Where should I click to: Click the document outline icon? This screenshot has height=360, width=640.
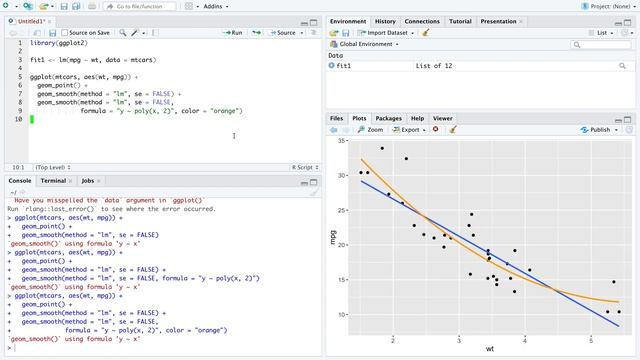pyautogui.click(x=313, y=33)
